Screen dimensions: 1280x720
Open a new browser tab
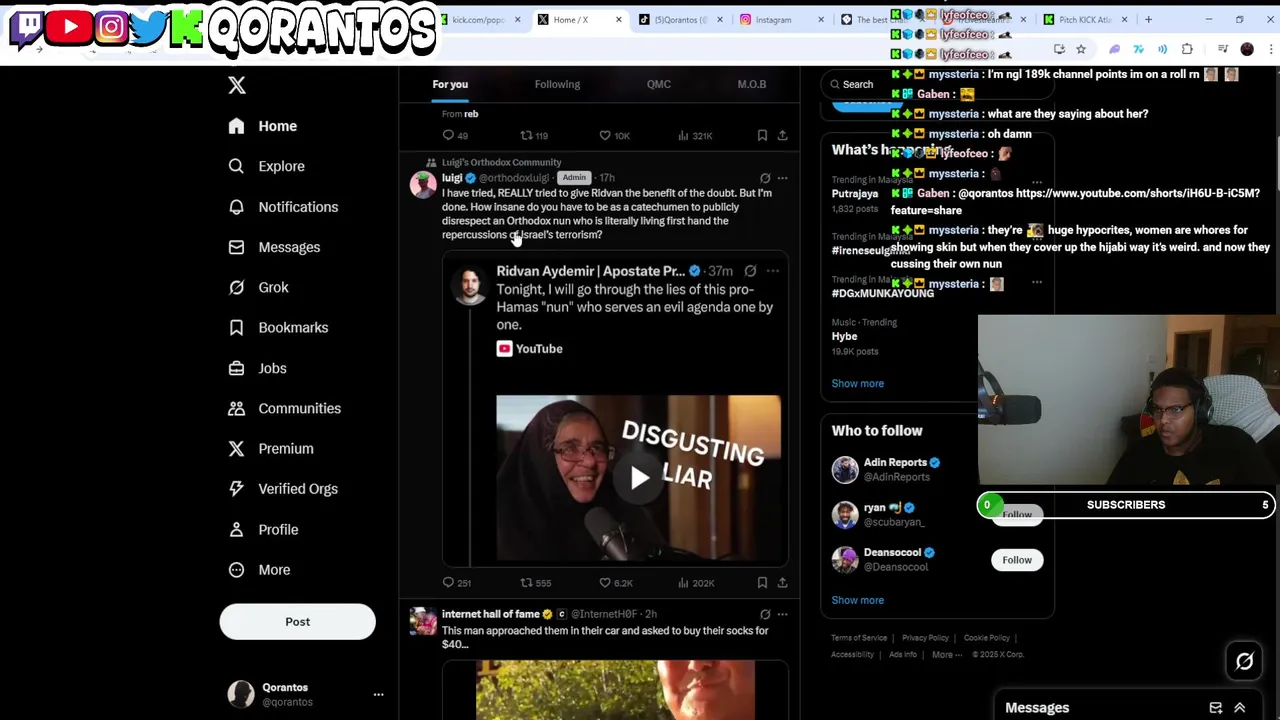click(x=1148, y=20)
